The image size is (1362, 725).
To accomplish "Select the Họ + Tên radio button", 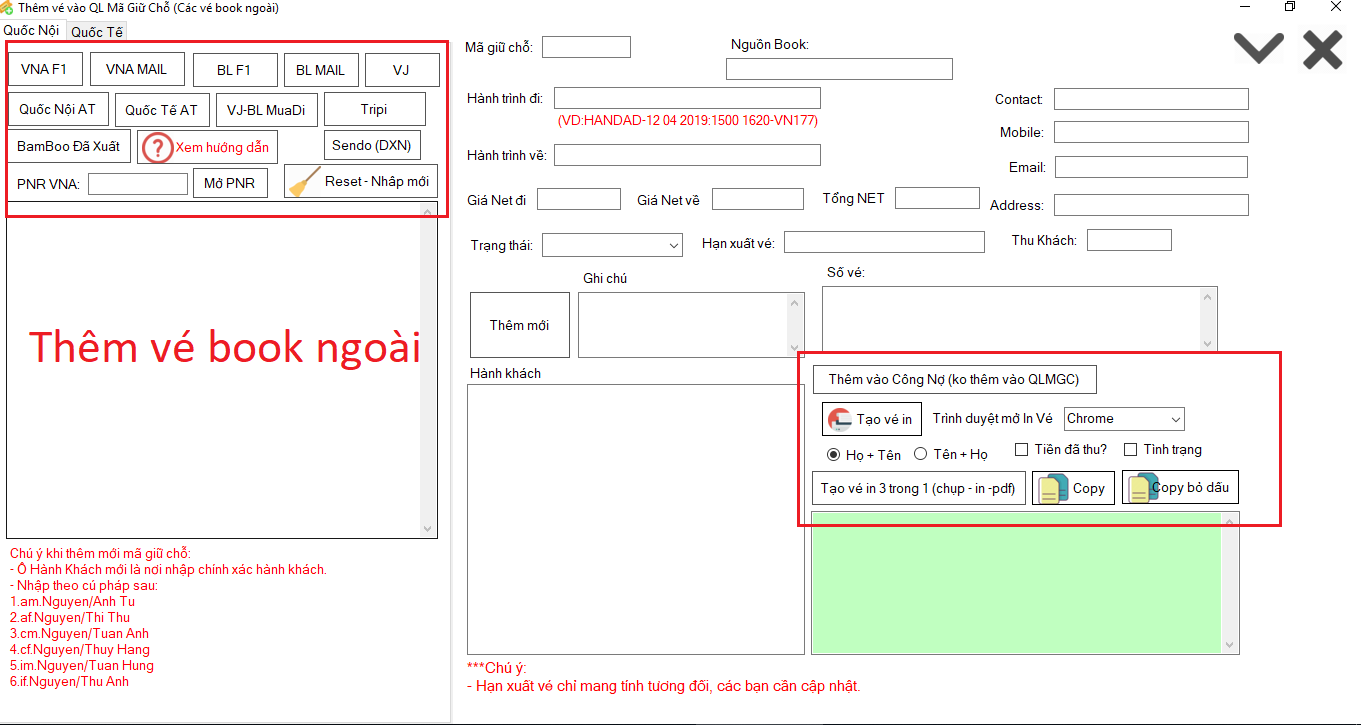I will point(832,454).
